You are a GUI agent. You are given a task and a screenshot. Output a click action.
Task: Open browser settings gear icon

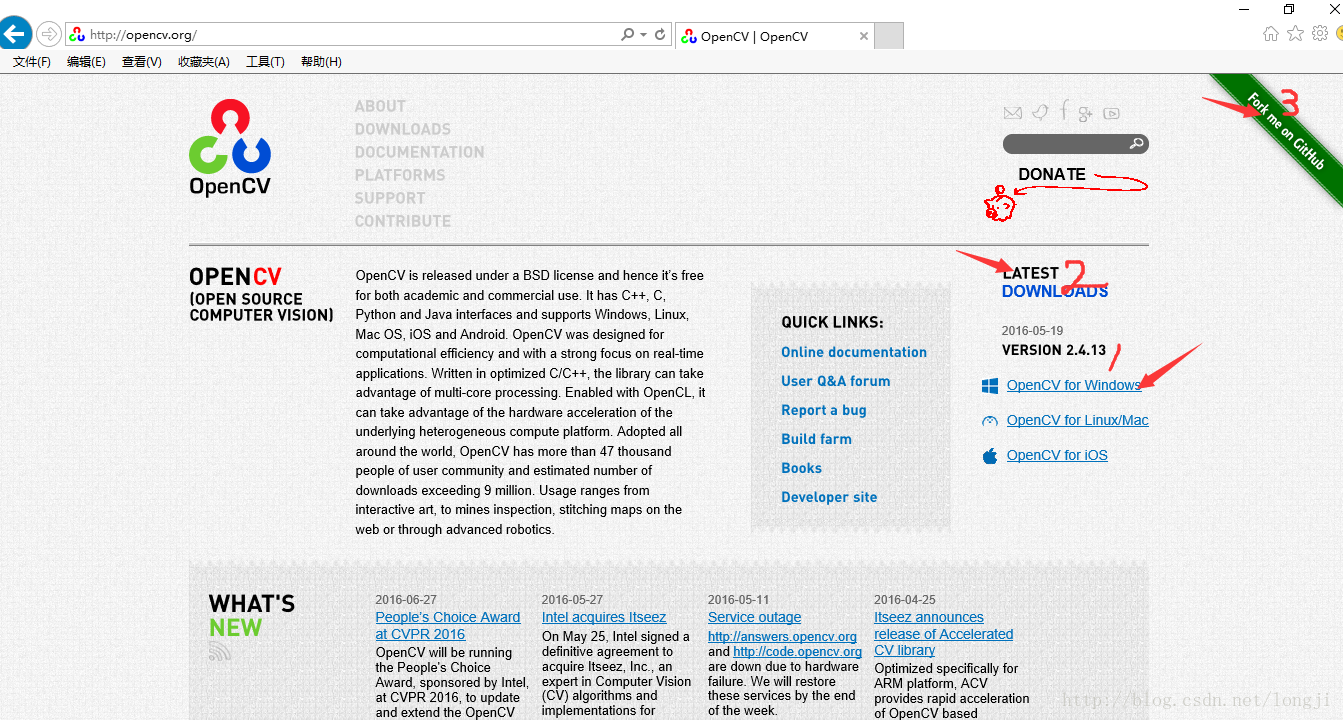[1320, 33]
